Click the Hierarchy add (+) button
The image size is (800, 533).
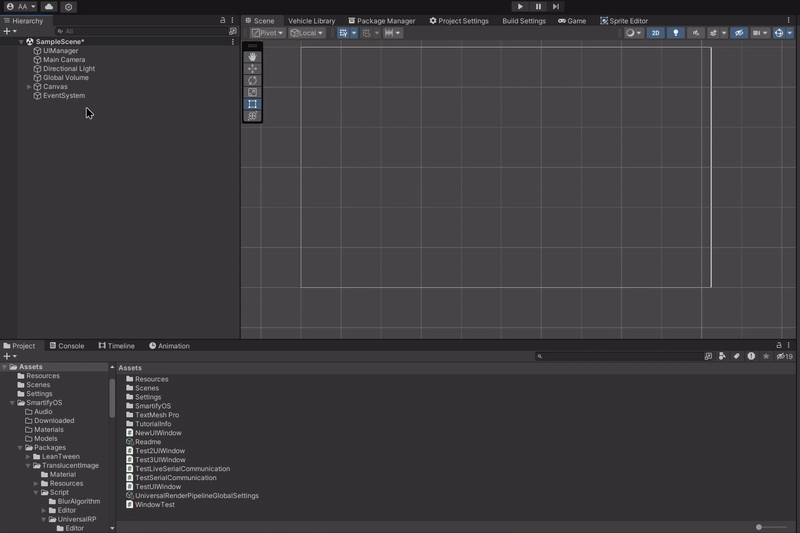(x=10, y=31)
